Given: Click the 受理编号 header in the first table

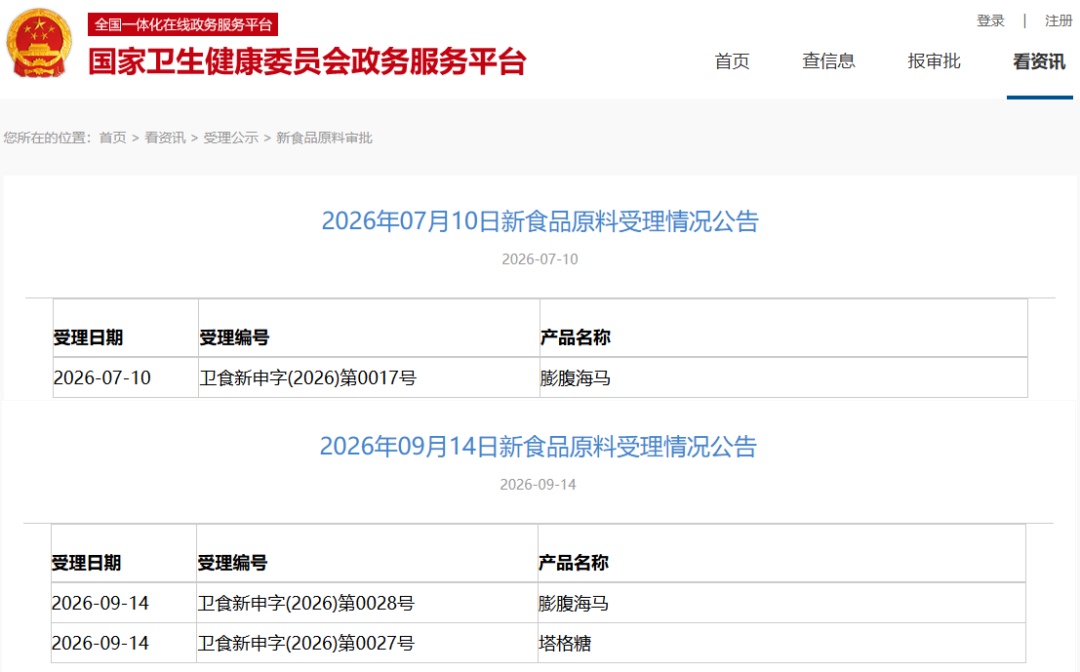Looking at the screenshot, I should [x=234, y=337].
